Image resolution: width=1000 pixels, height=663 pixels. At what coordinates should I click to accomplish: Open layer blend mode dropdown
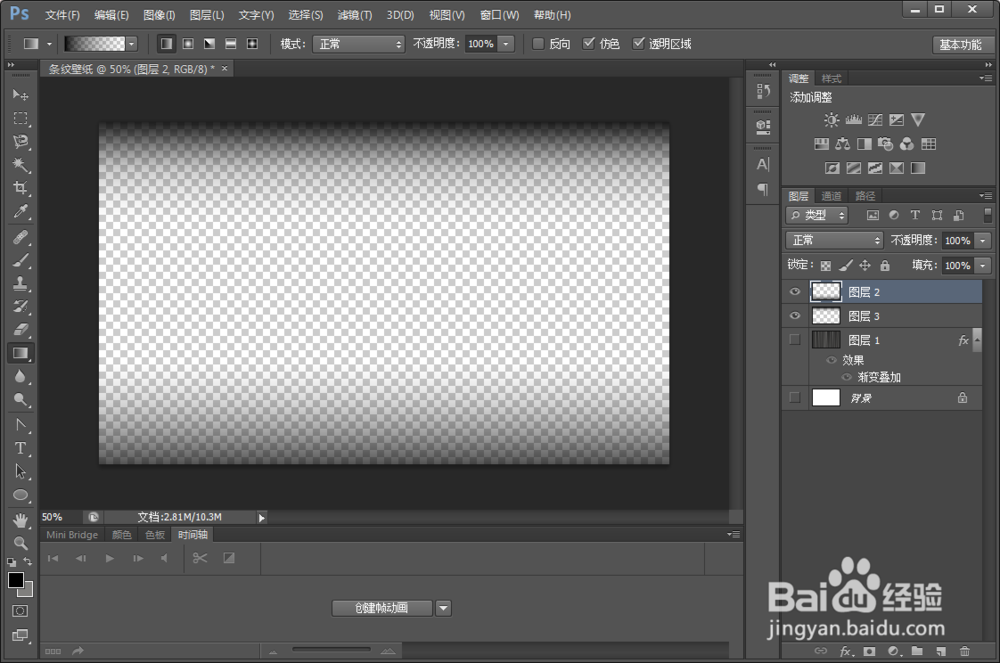pos(834,240)
